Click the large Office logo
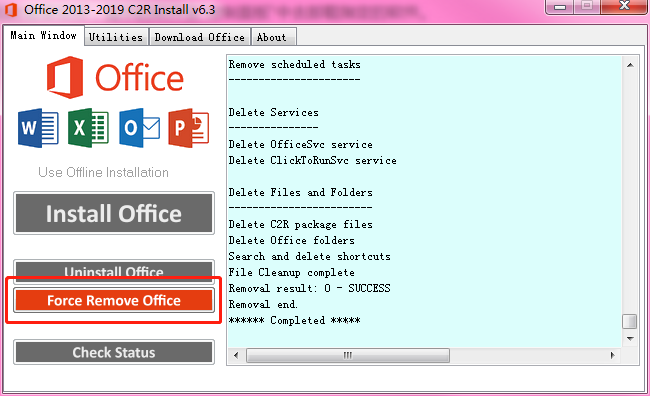The height and width of the screenshot is (396, 650). click(x=115, y=78)
